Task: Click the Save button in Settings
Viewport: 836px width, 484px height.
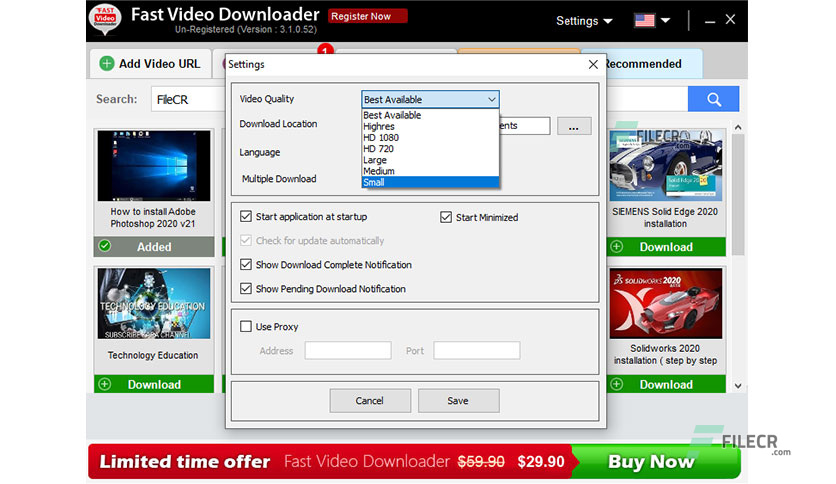Action: tap(459, 400)
